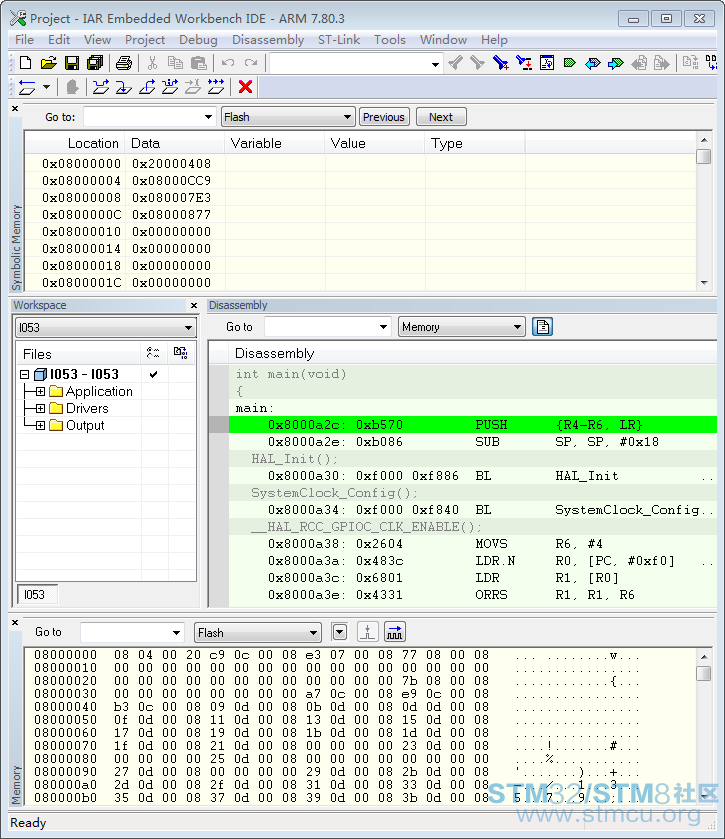Image resolution: width=725 pixels, height=839 pixels.
Task: Jump to next bookmark with right arrow icon
Action: tap(616, 63)
